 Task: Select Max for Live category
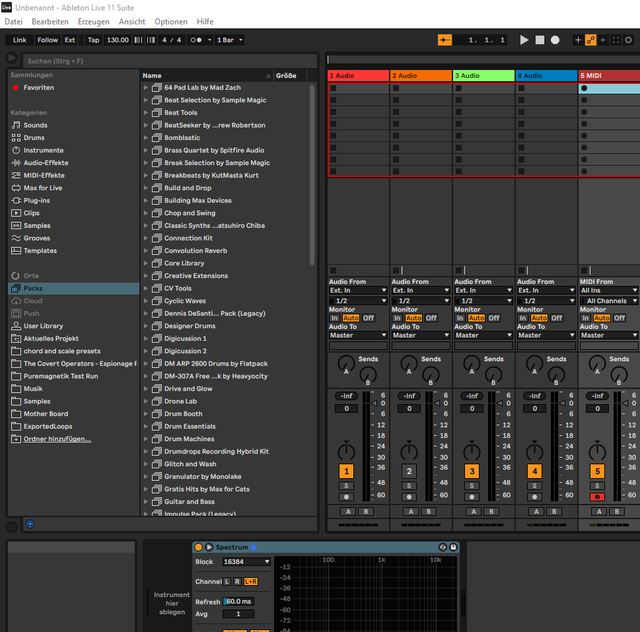pyautogui.click(x=42, y=188)
